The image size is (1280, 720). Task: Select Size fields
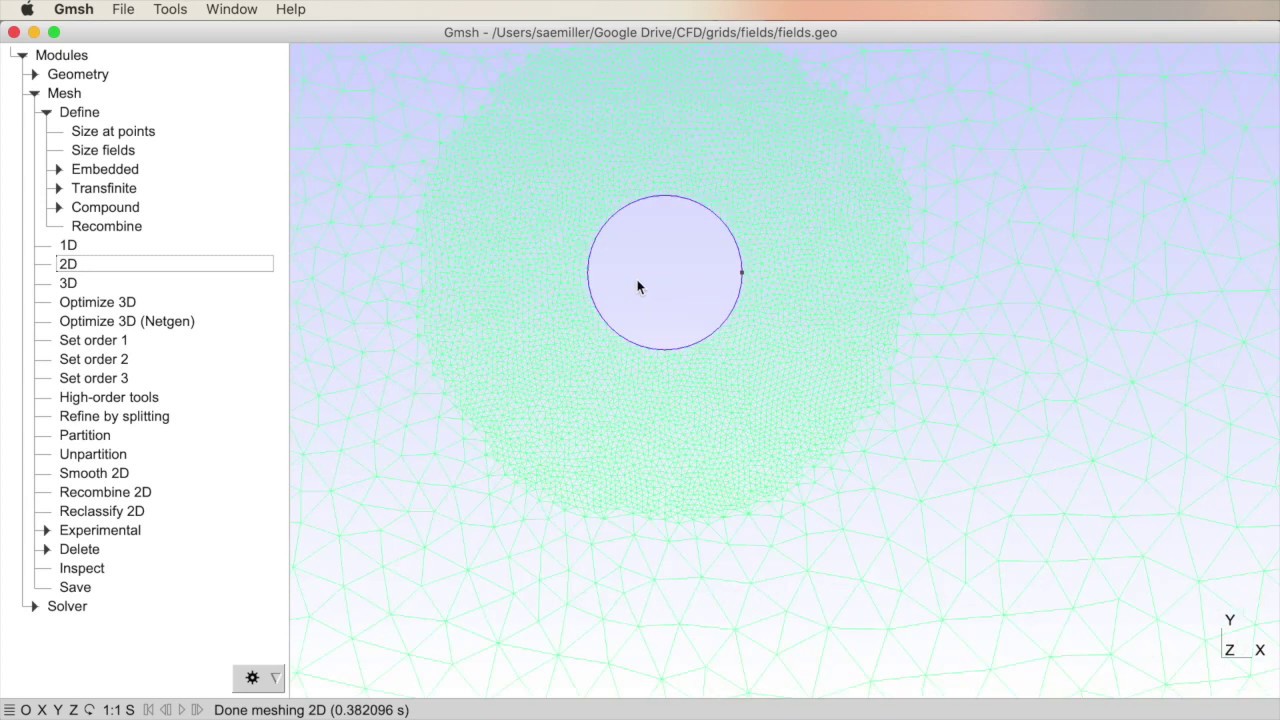(103, 150)
